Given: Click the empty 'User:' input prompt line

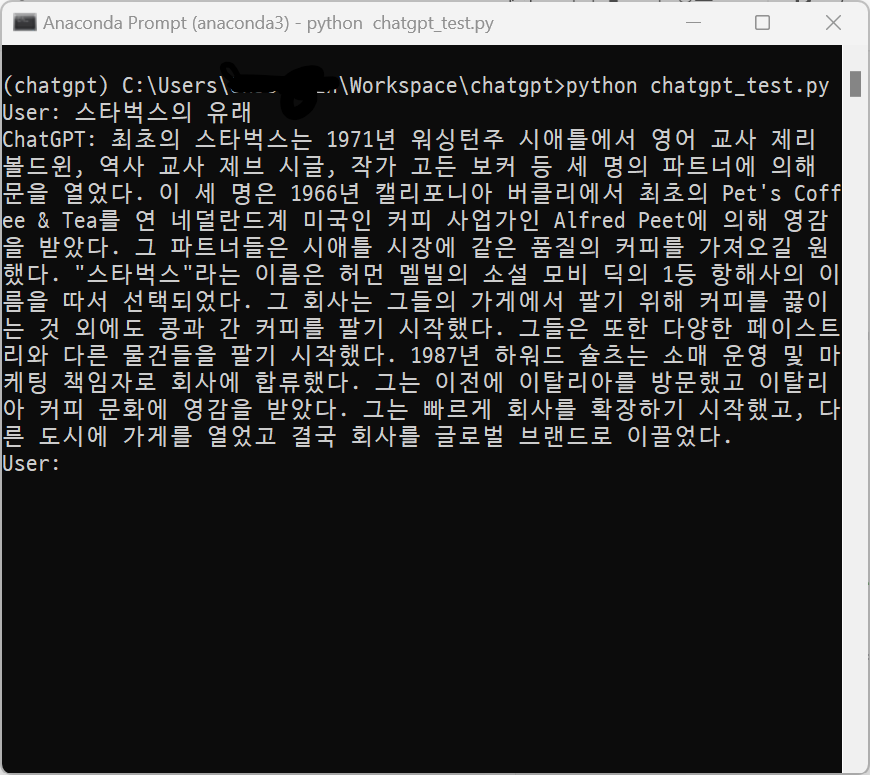Looking at the screenshot, I should tap(31, 463).
